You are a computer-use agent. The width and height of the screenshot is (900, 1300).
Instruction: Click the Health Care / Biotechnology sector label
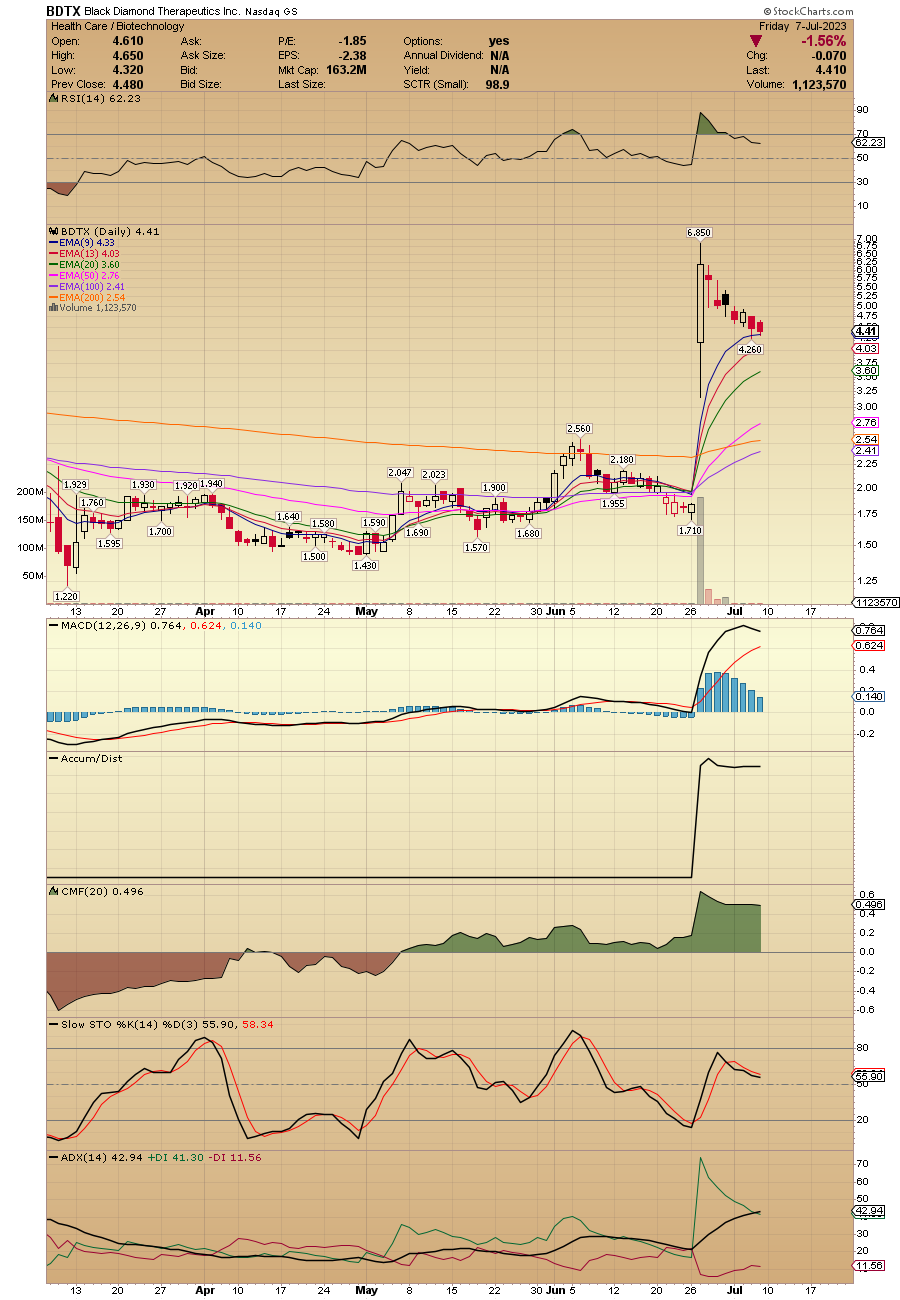pyautogui.click(x=117, y=27)
